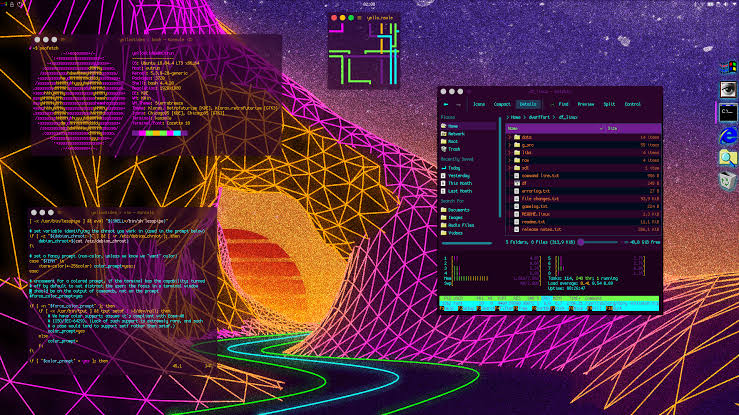Screen dimensions: 739x415
Task: Search for Videos in sidebar
Action: (452, 233)
